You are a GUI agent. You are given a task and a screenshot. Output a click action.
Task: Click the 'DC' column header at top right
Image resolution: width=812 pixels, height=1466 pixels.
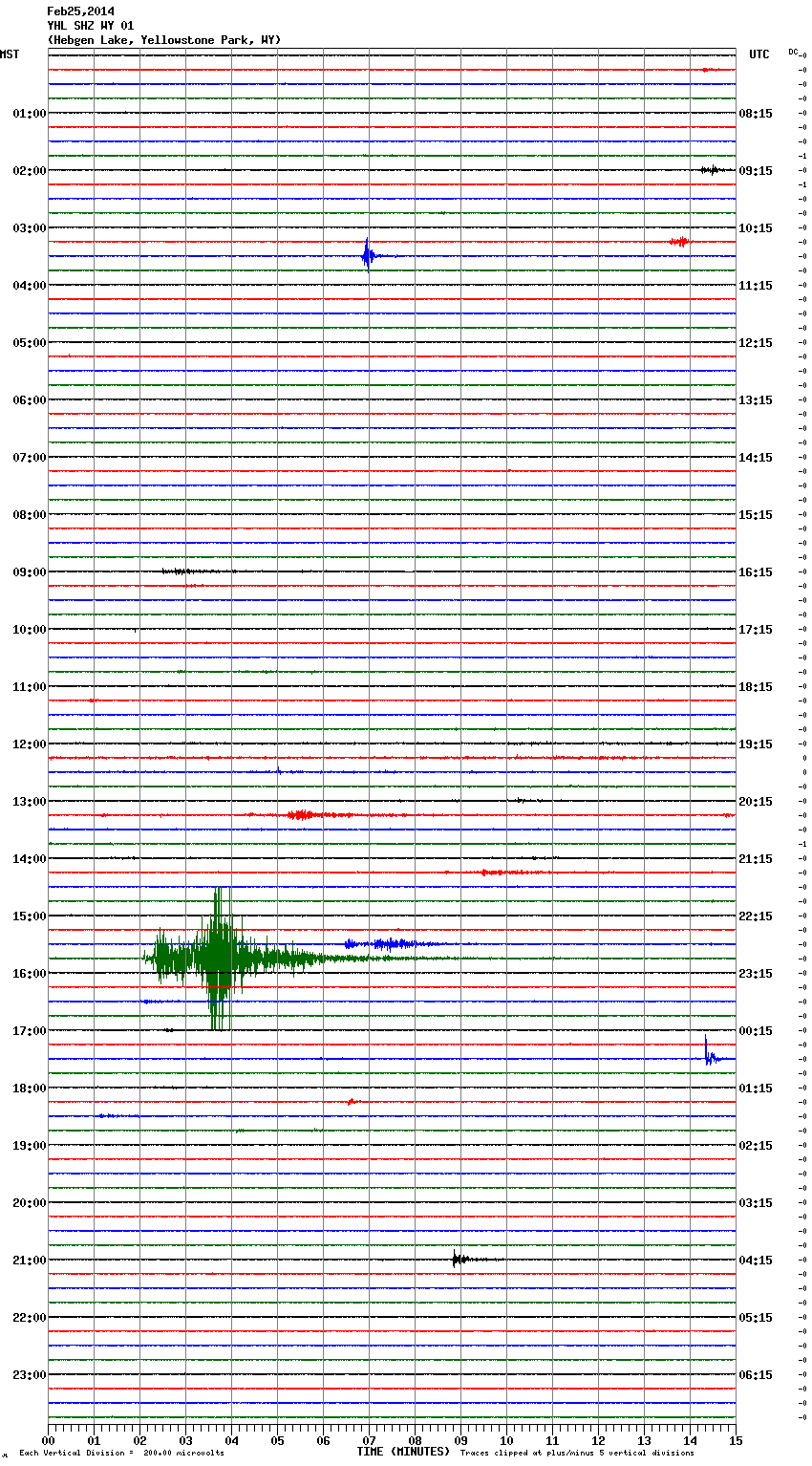793,52
